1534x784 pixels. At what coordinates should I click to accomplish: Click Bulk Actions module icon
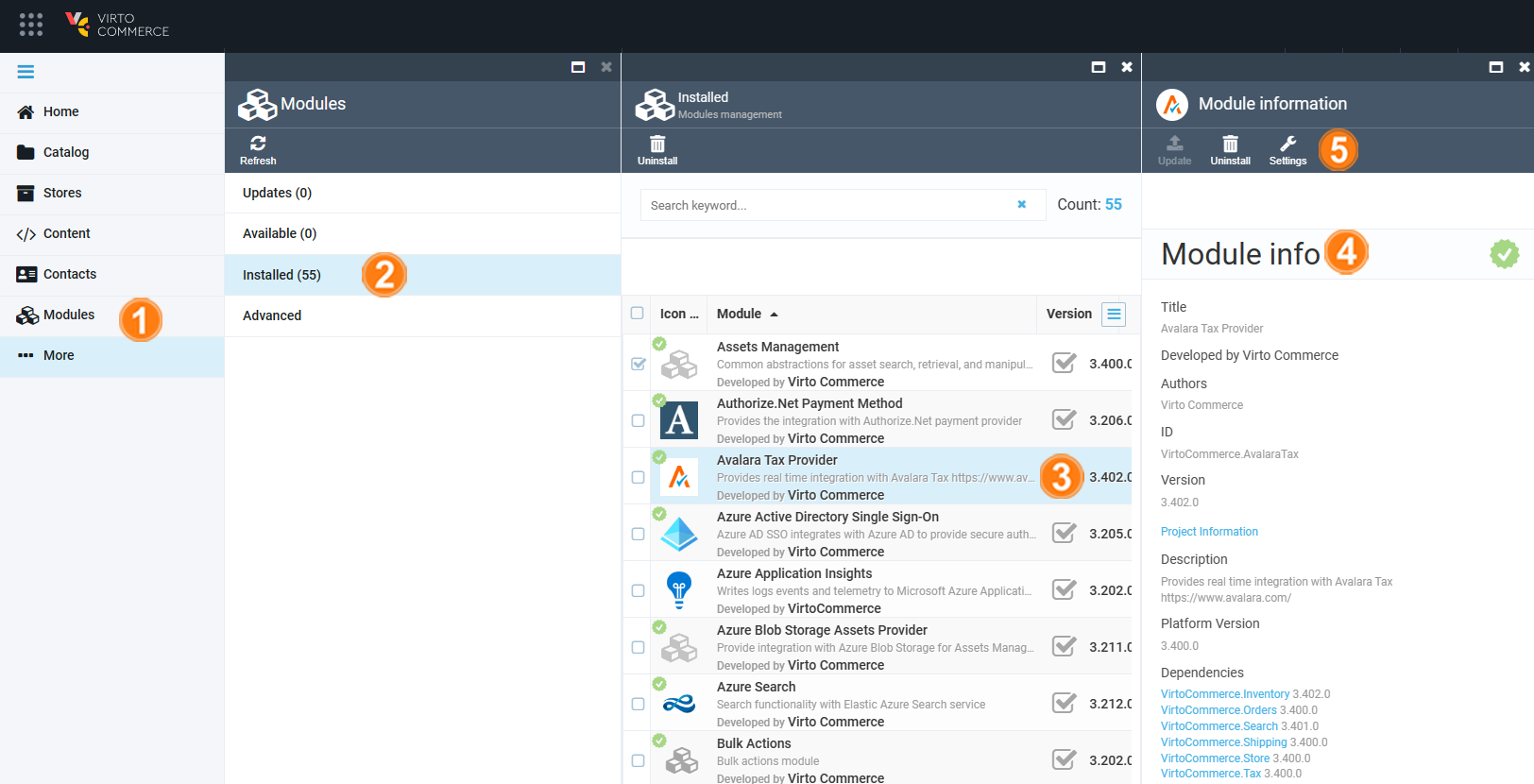click(x=681, y=760)
